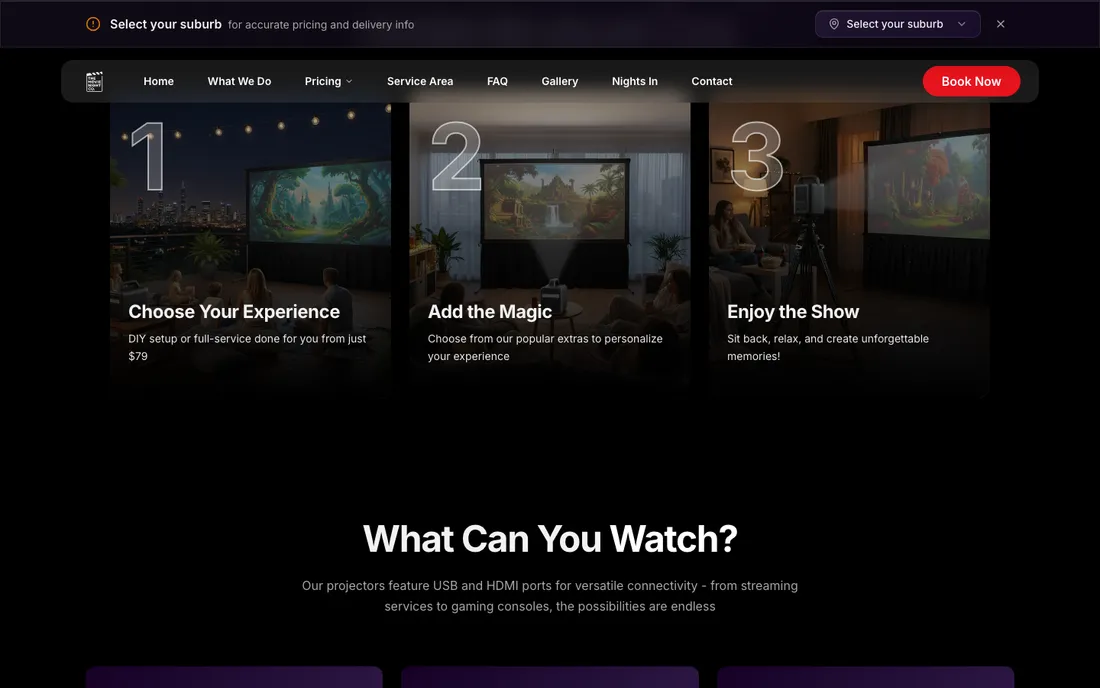The width and height of the screenshot is (1100, 688).
Task: Go to the Contact page
Action: [712, 81]
